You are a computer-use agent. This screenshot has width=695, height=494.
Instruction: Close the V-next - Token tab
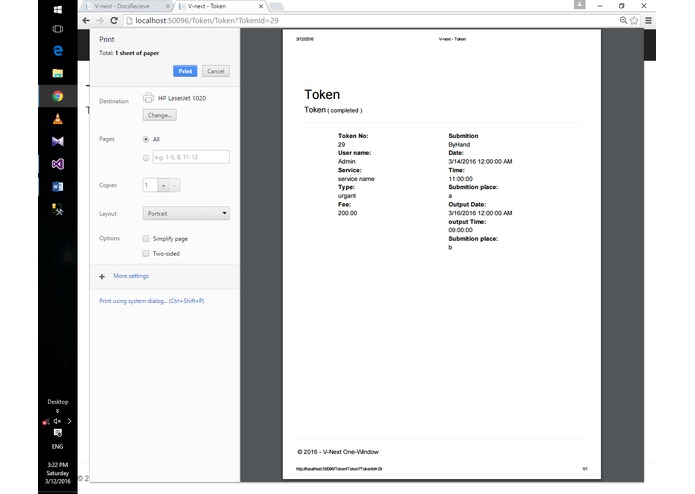261,6
